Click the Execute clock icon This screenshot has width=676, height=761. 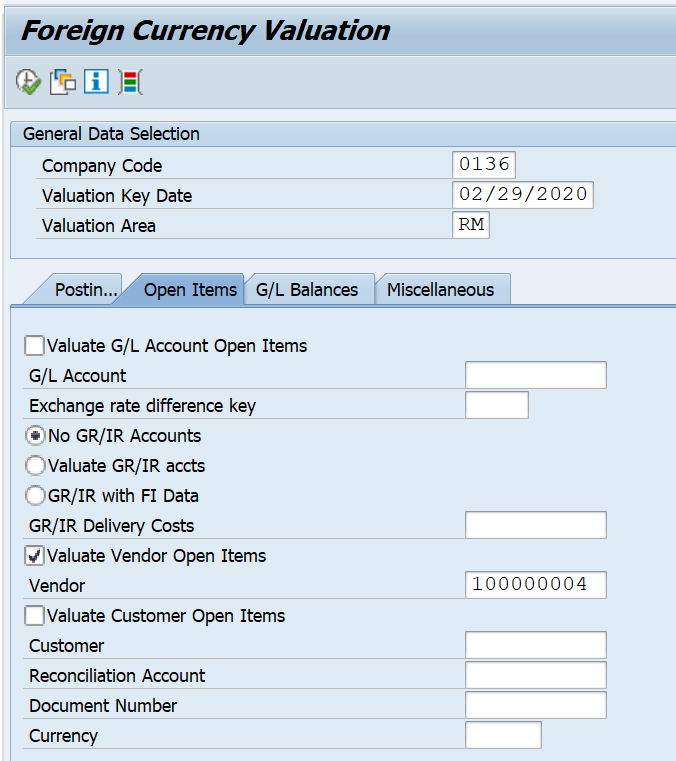click(28, 82)
